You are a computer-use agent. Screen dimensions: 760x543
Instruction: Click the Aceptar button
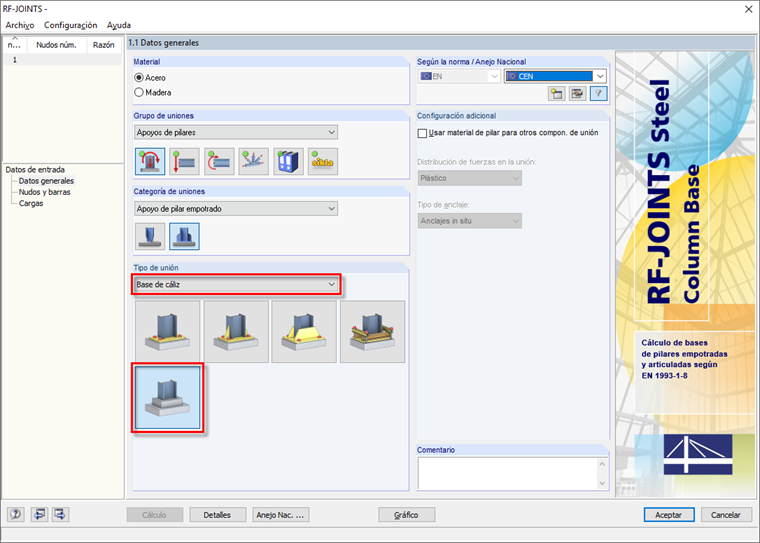pos(669,515)
